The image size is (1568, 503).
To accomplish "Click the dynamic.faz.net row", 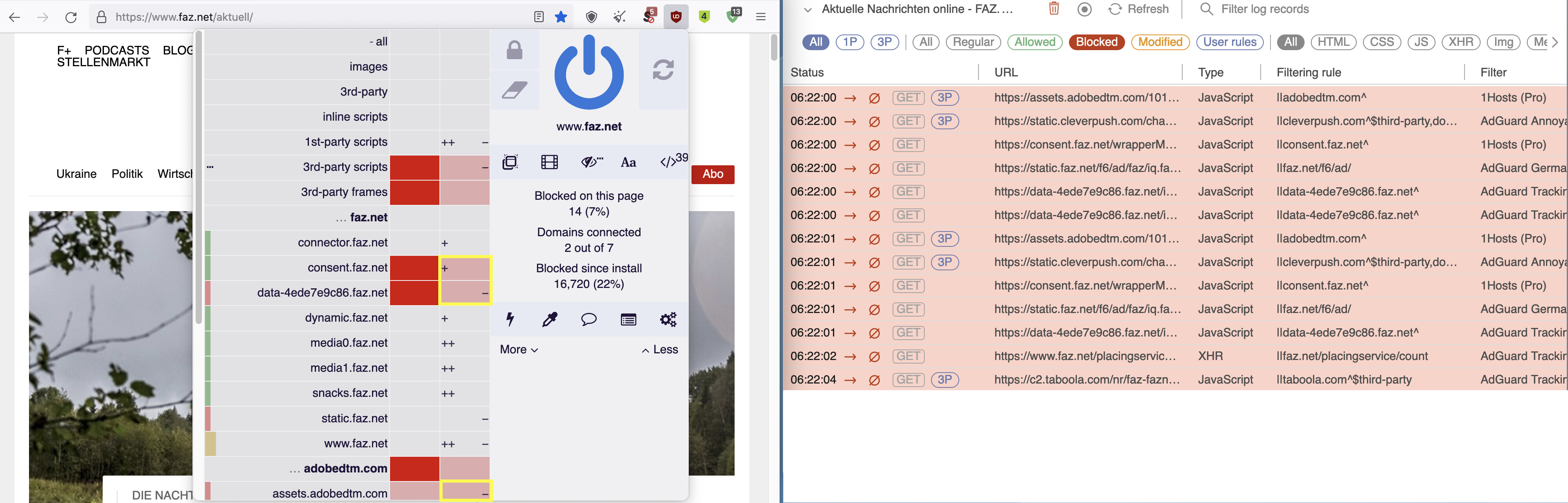I will tap(347, 318).
